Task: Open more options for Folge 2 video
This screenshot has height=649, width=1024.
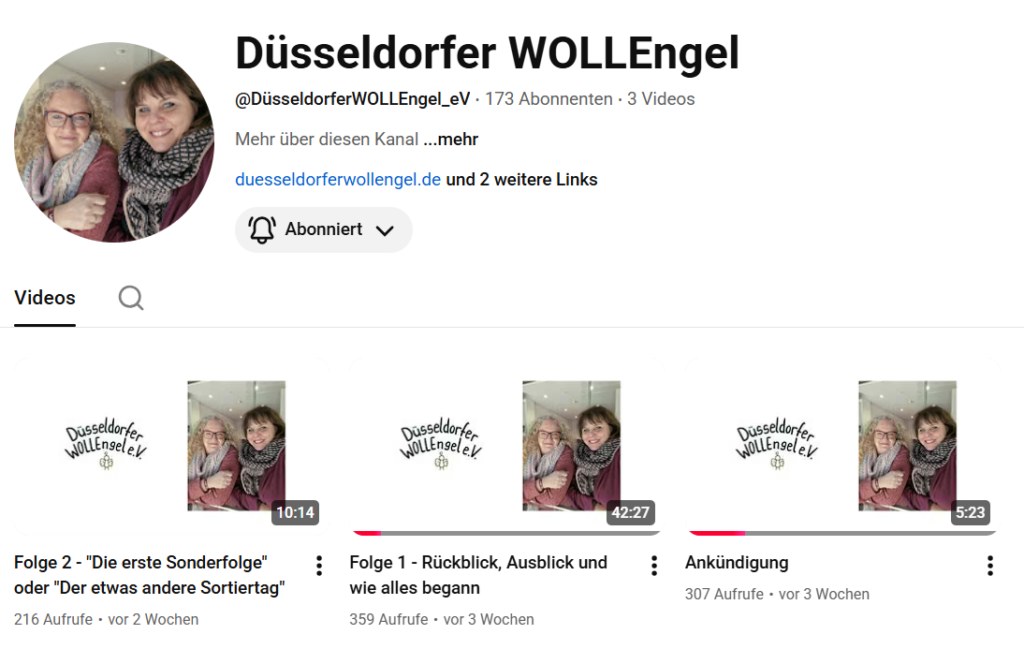Action: coord(319,565)
